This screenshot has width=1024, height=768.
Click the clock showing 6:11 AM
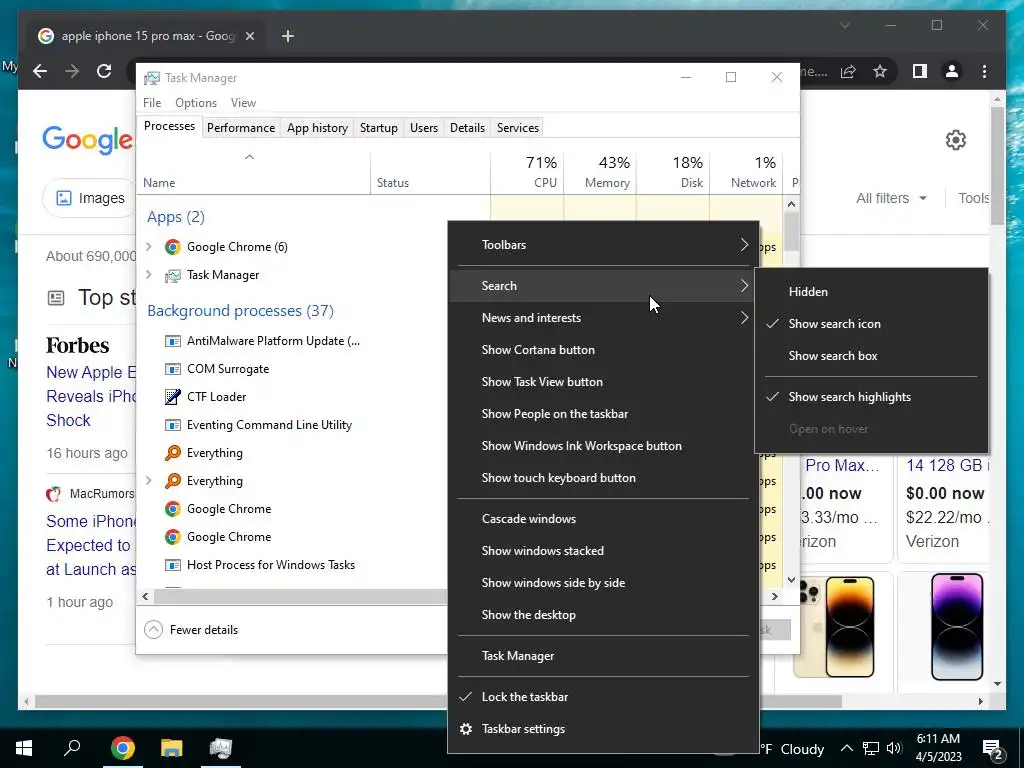click(938, 739)
